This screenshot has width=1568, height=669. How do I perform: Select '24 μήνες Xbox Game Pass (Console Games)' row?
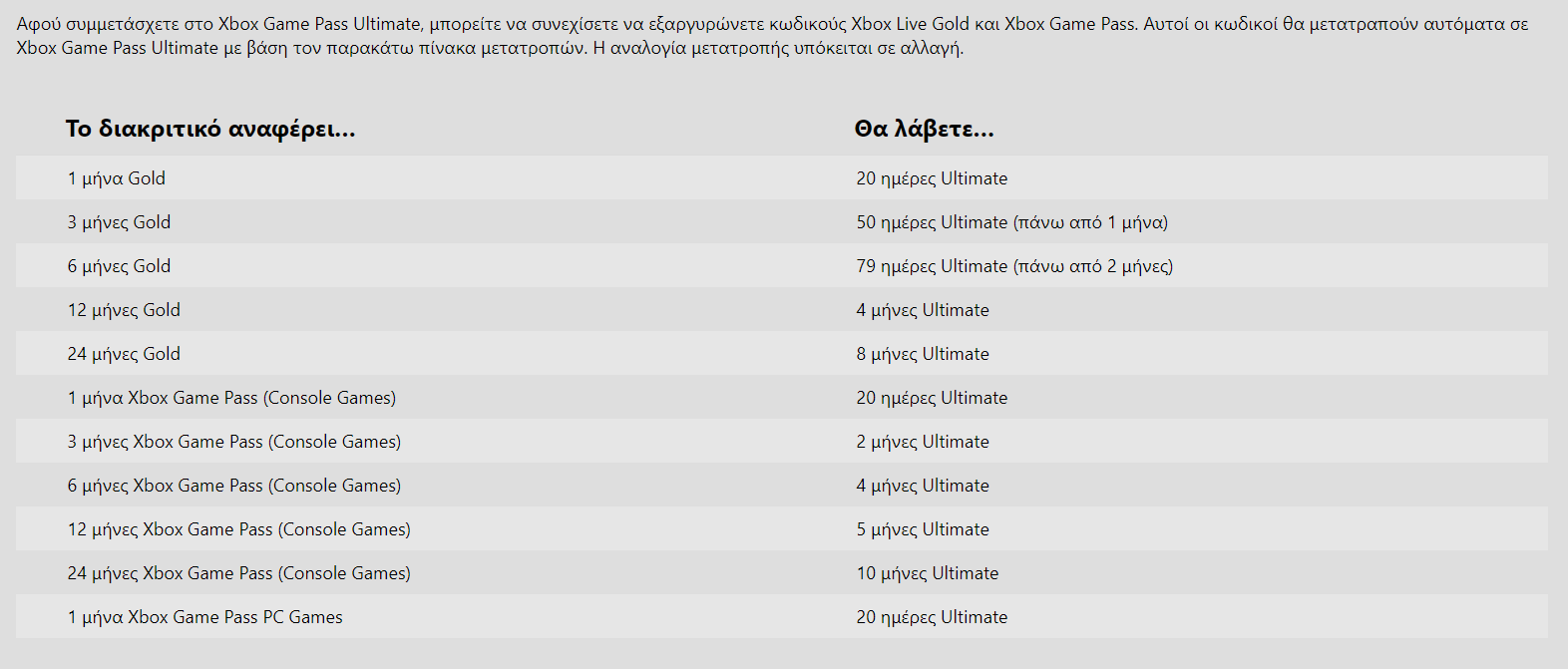pos(782,572)
